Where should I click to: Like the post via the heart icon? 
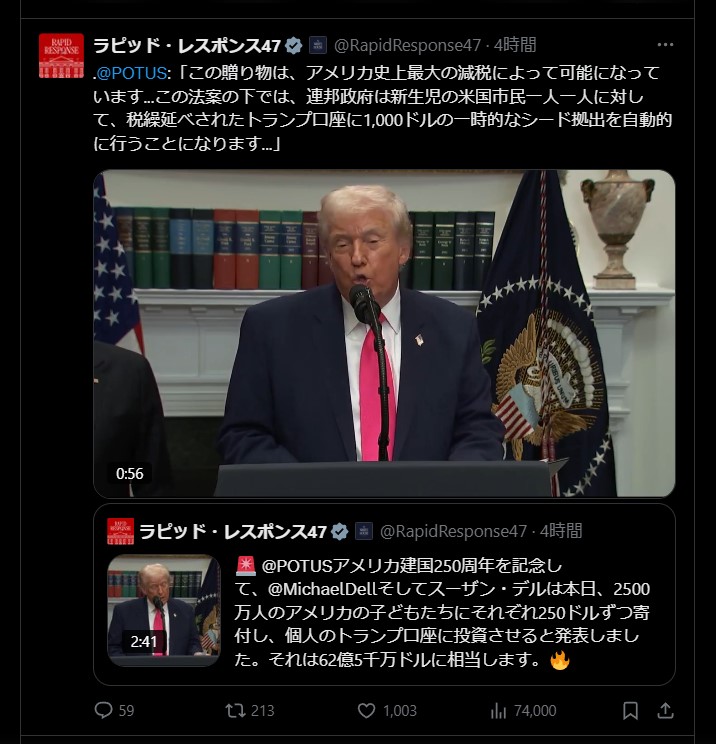[366, 710]
